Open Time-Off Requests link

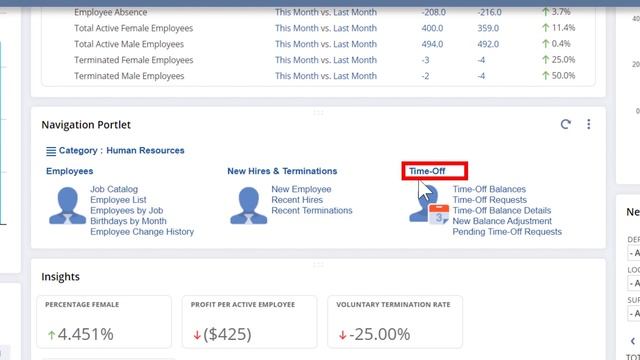point(490,200)
